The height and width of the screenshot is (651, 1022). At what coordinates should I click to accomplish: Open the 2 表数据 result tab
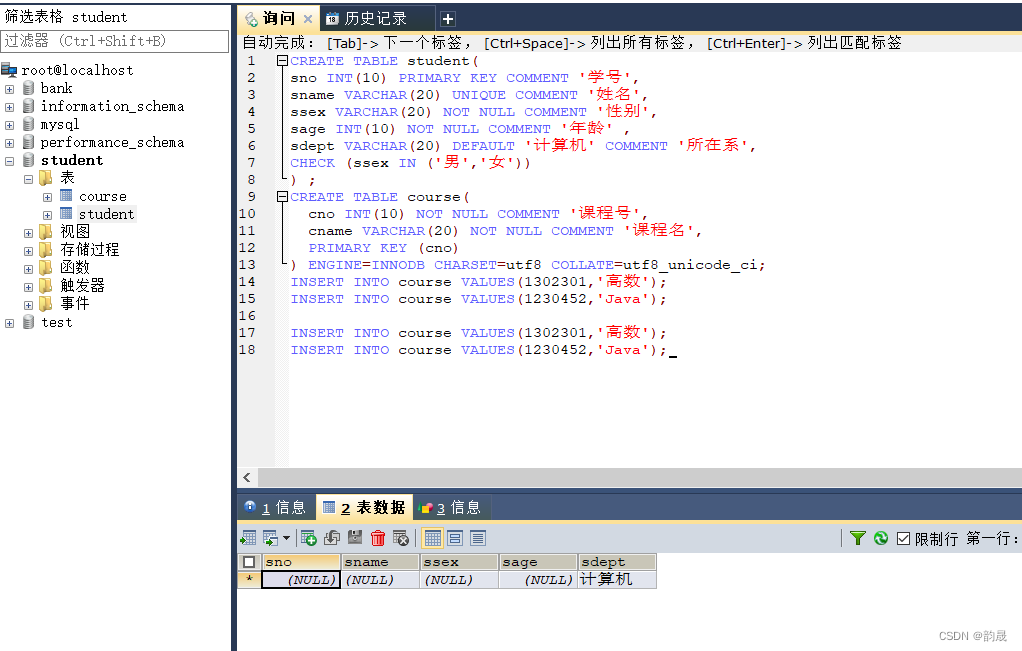pyautogui.click(x=364, y=508)
